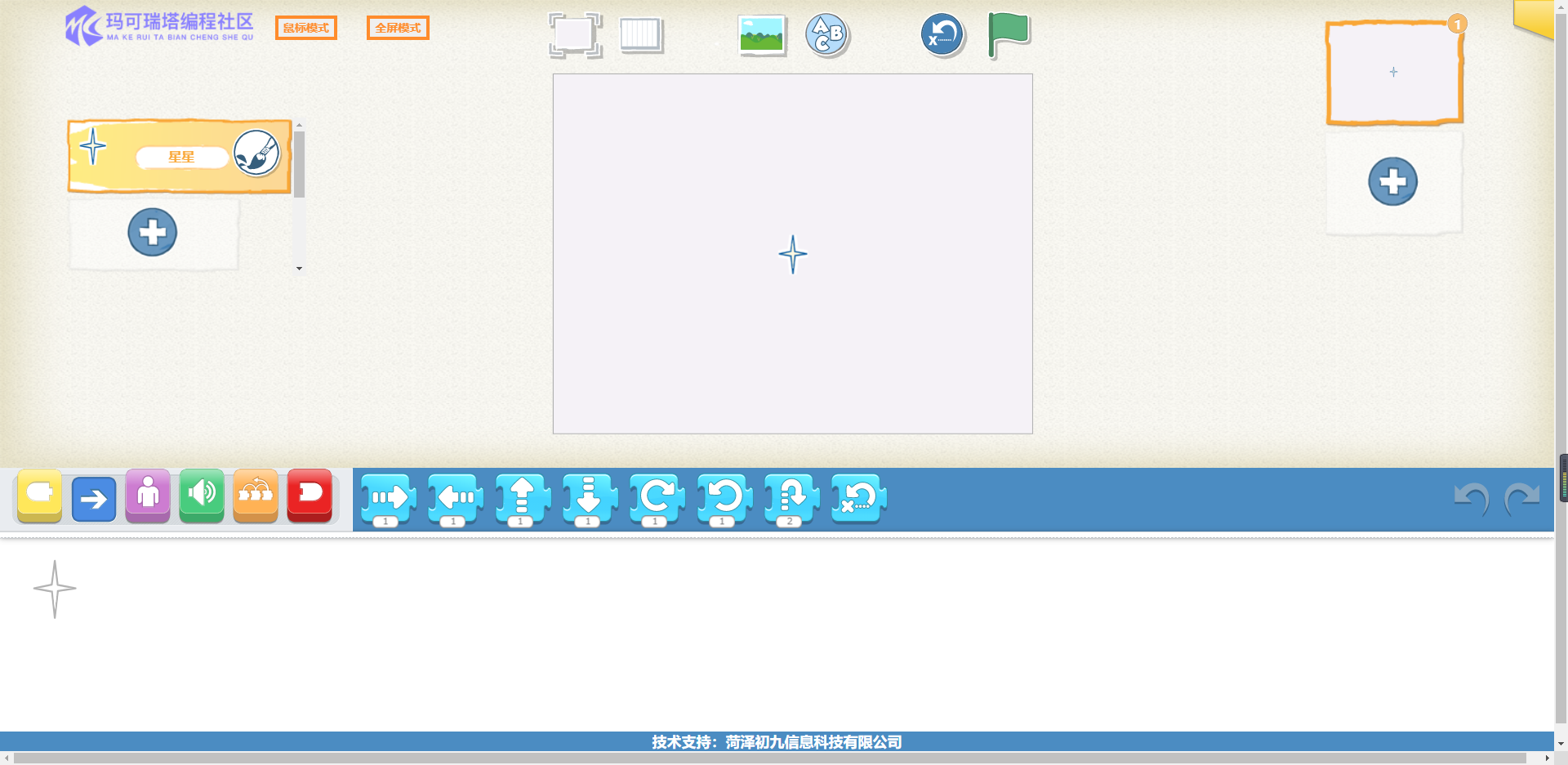Viewport: 1568px width, 765px height.
Task: Switch to red end blocks category
Action: pos(310,495)
